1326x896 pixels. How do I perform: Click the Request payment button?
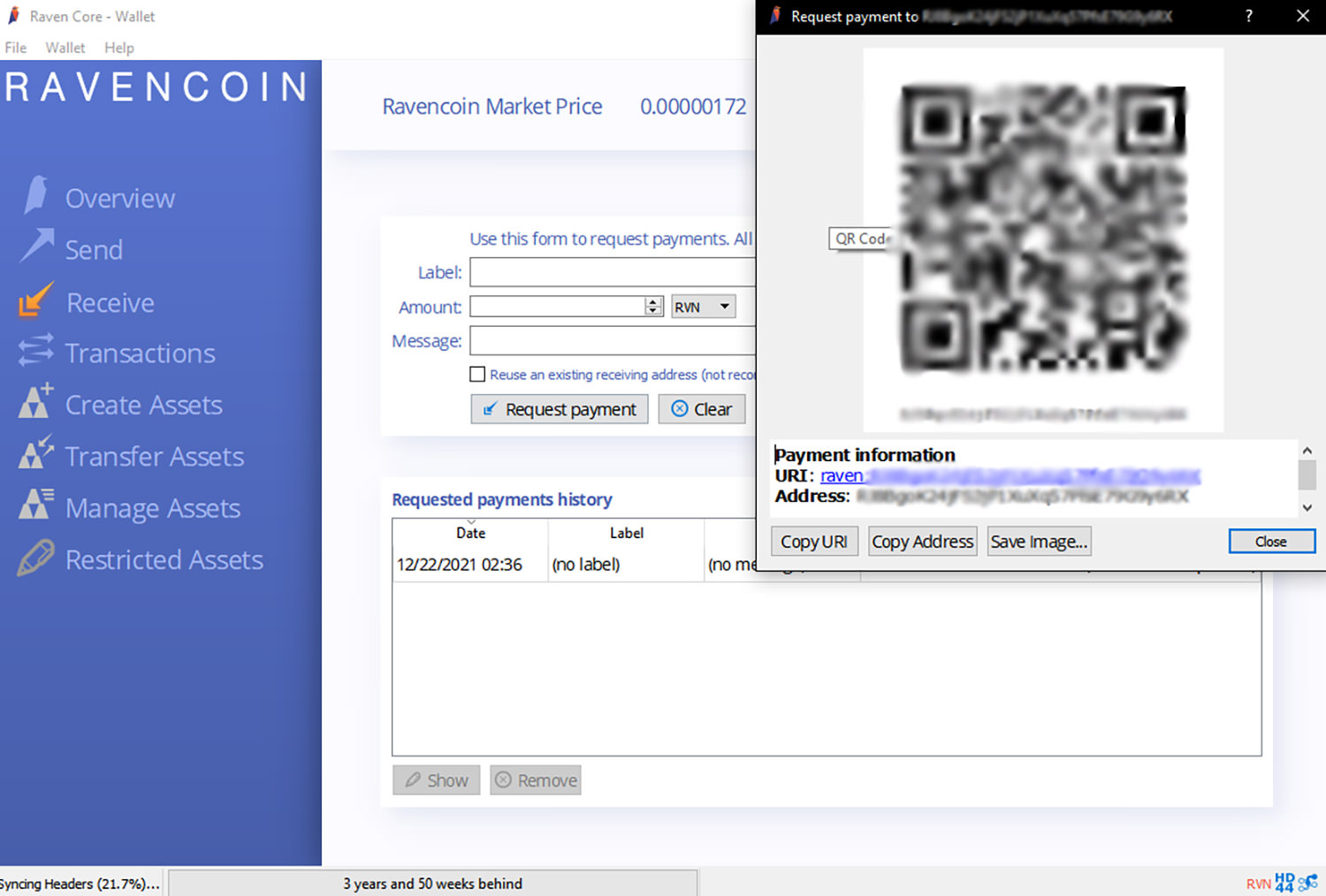[560, 409]
